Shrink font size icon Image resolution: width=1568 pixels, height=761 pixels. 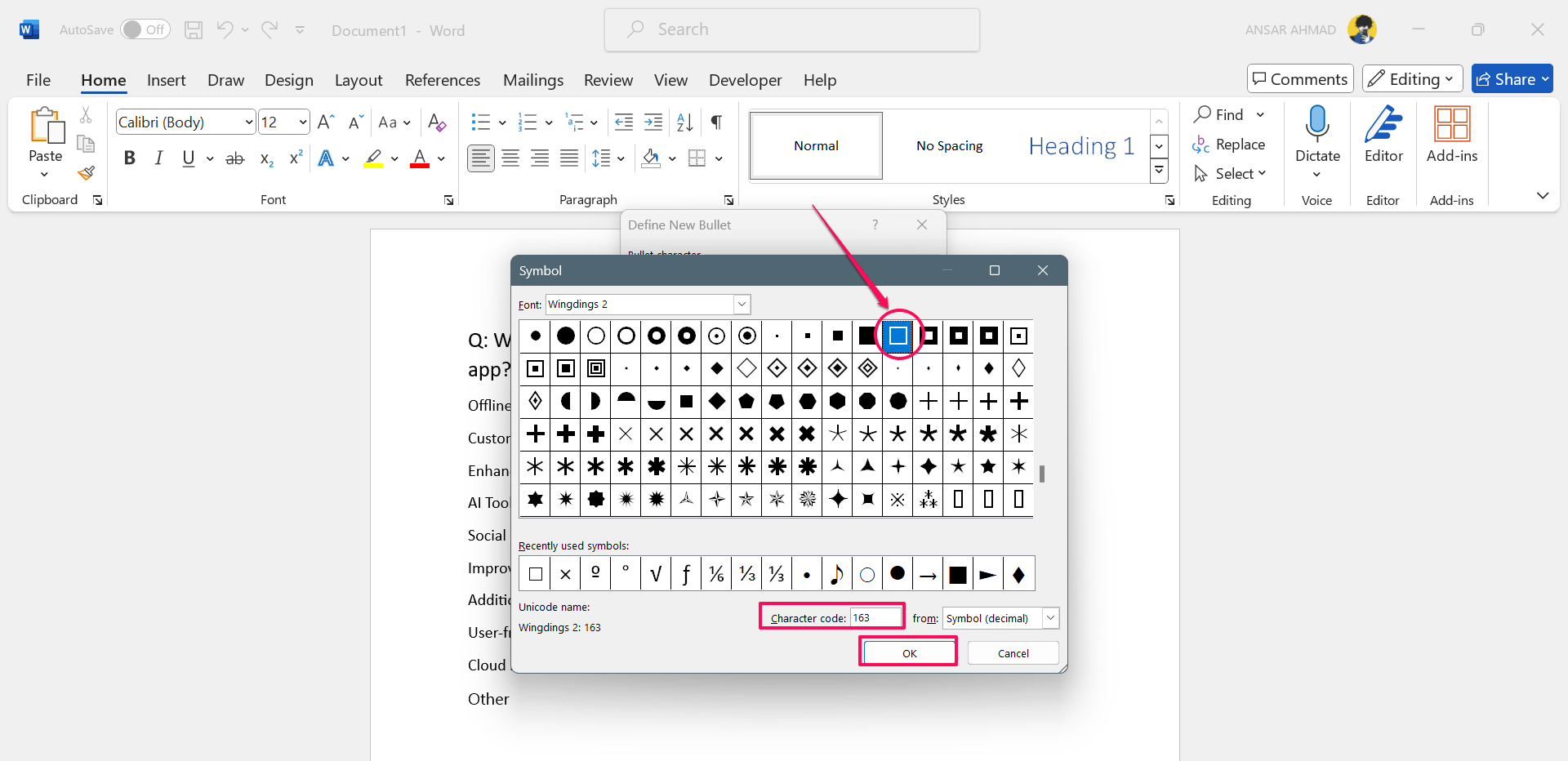356,122
